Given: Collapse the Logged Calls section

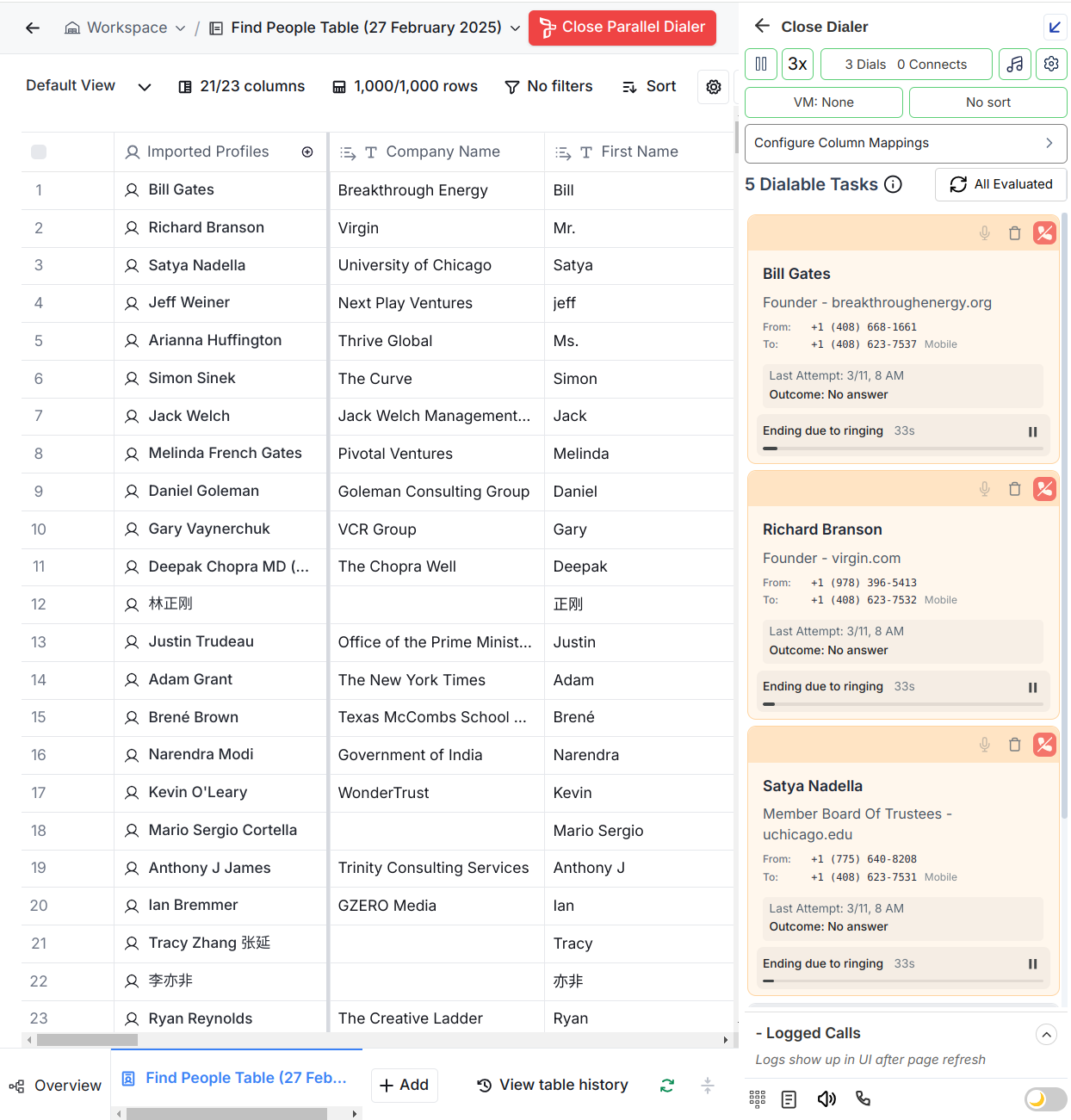Looking at the screenshot, I should 1046,1034.
